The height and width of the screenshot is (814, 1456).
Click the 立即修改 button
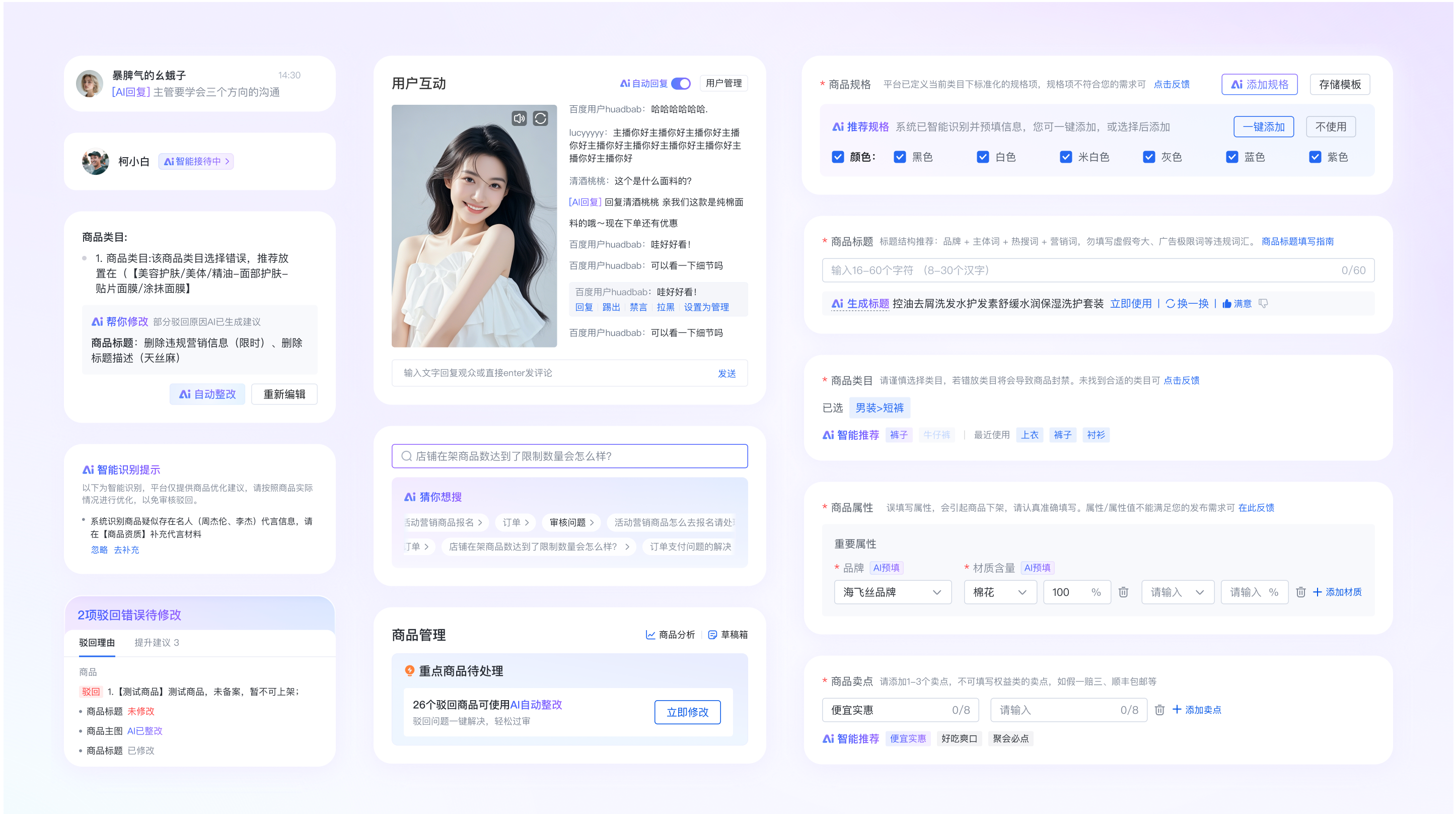687,712
